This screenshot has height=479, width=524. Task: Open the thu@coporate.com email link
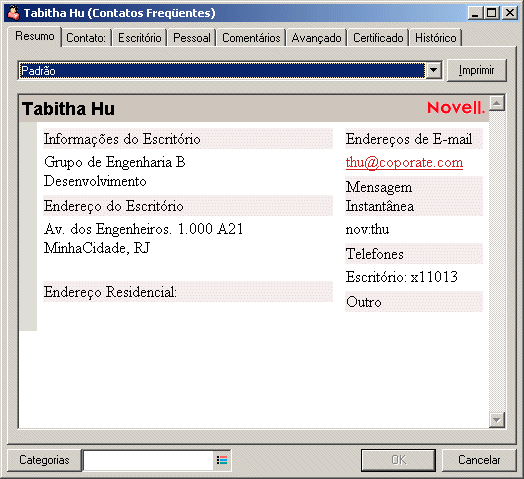click(x=404, y=162)
